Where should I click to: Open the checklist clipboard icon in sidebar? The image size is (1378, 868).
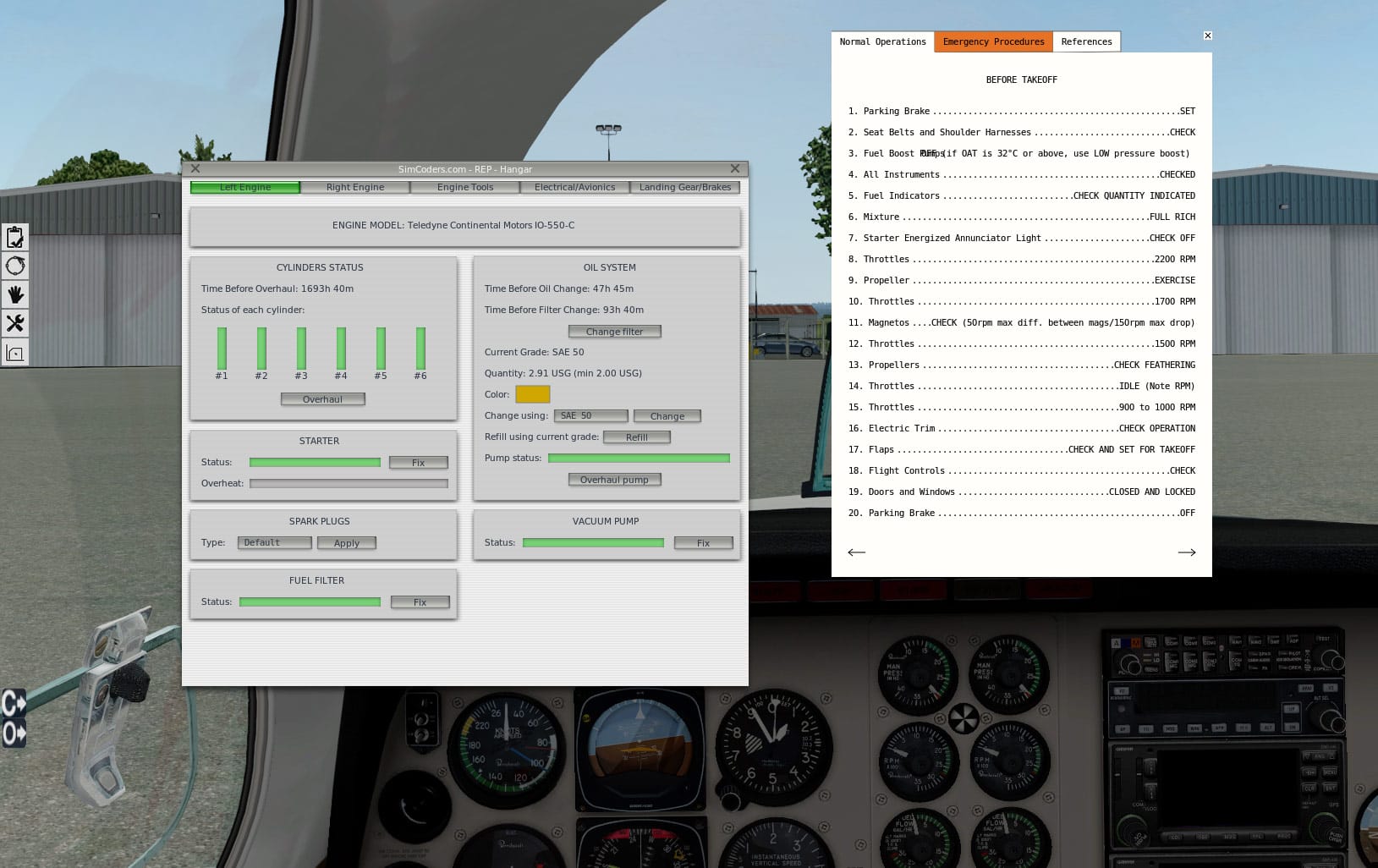[x=15, y=238]
